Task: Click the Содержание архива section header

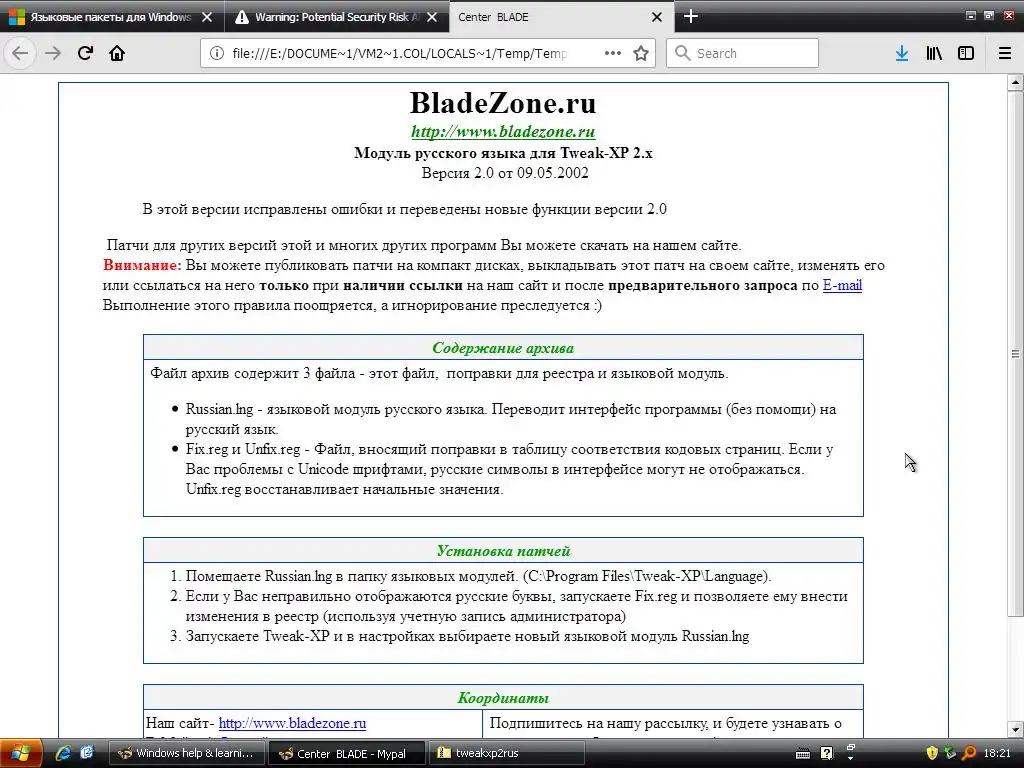Action: tap(503, 348)
